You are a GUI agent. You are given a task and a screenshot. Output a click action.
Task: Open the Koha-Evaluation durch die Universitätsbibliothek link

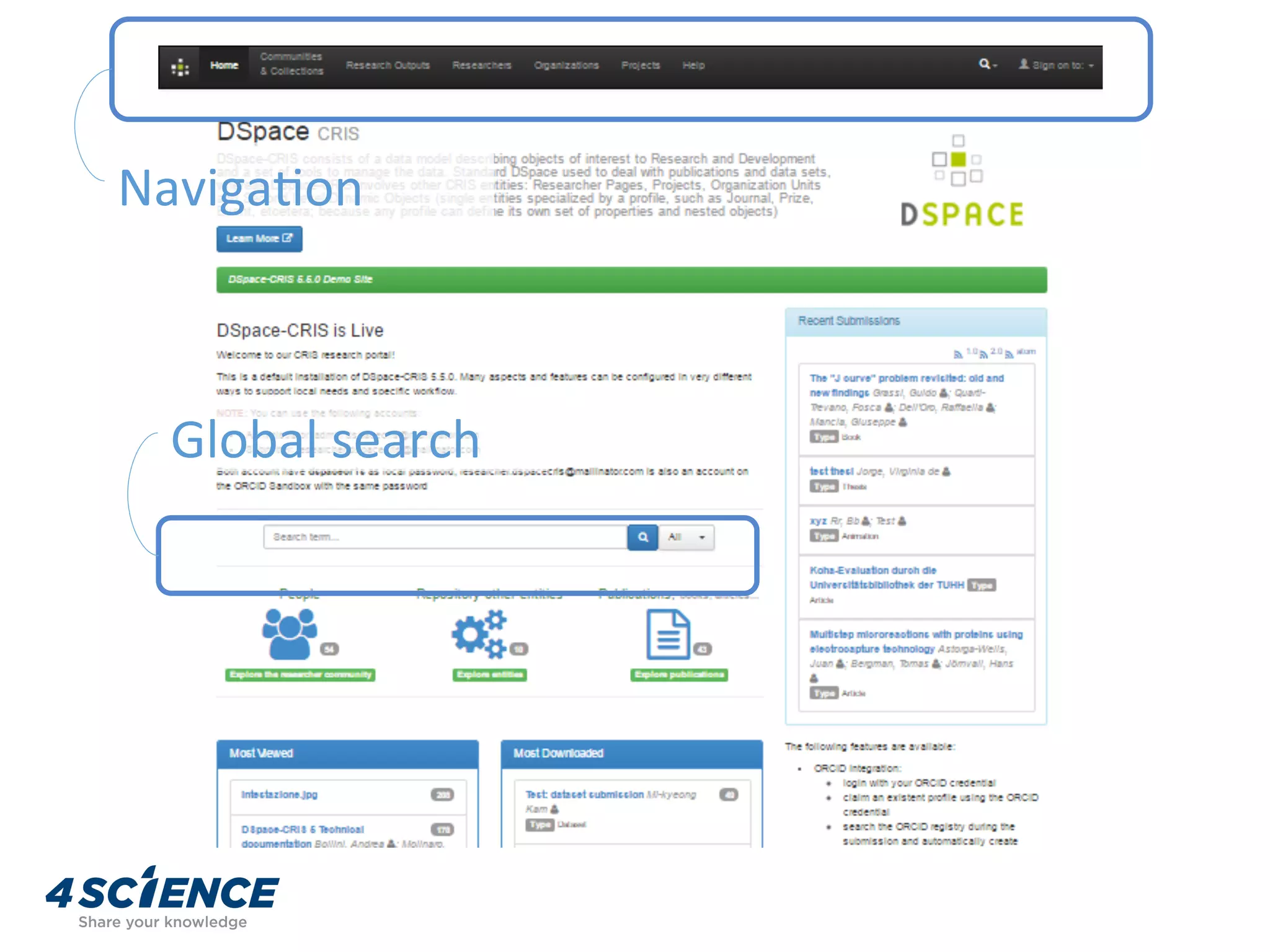[x=887, y=578]
